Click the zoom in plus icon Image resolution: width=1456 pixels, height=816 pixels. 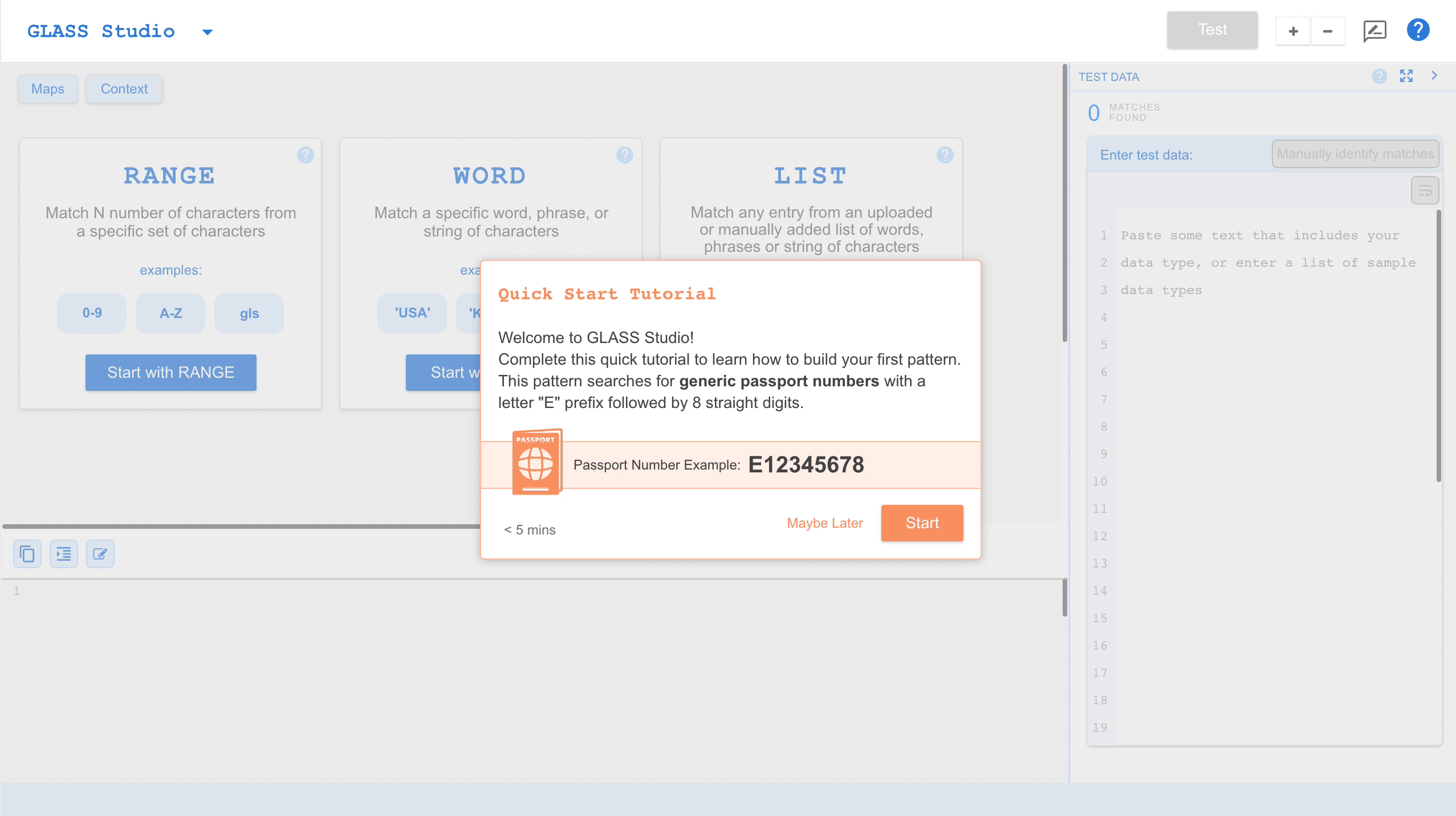point(1293,31)
